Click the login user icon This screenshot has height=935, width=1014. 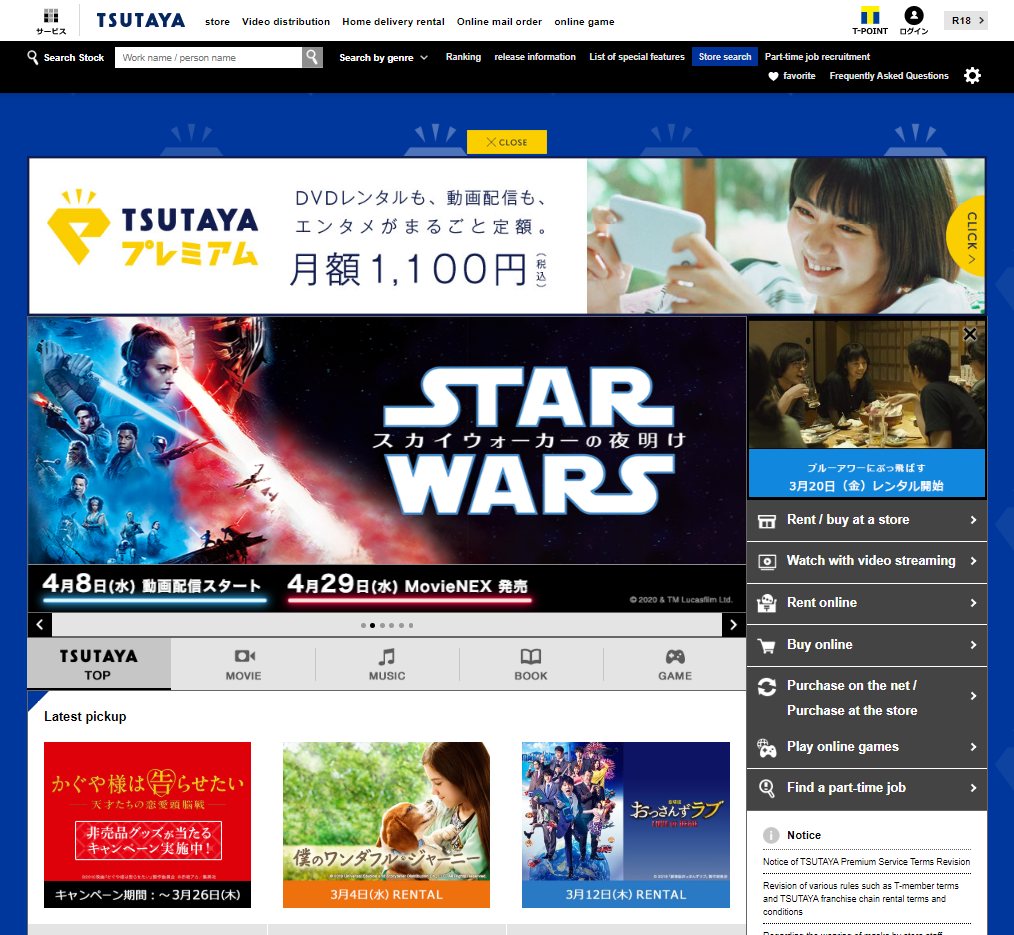click(x=914, y=21)
